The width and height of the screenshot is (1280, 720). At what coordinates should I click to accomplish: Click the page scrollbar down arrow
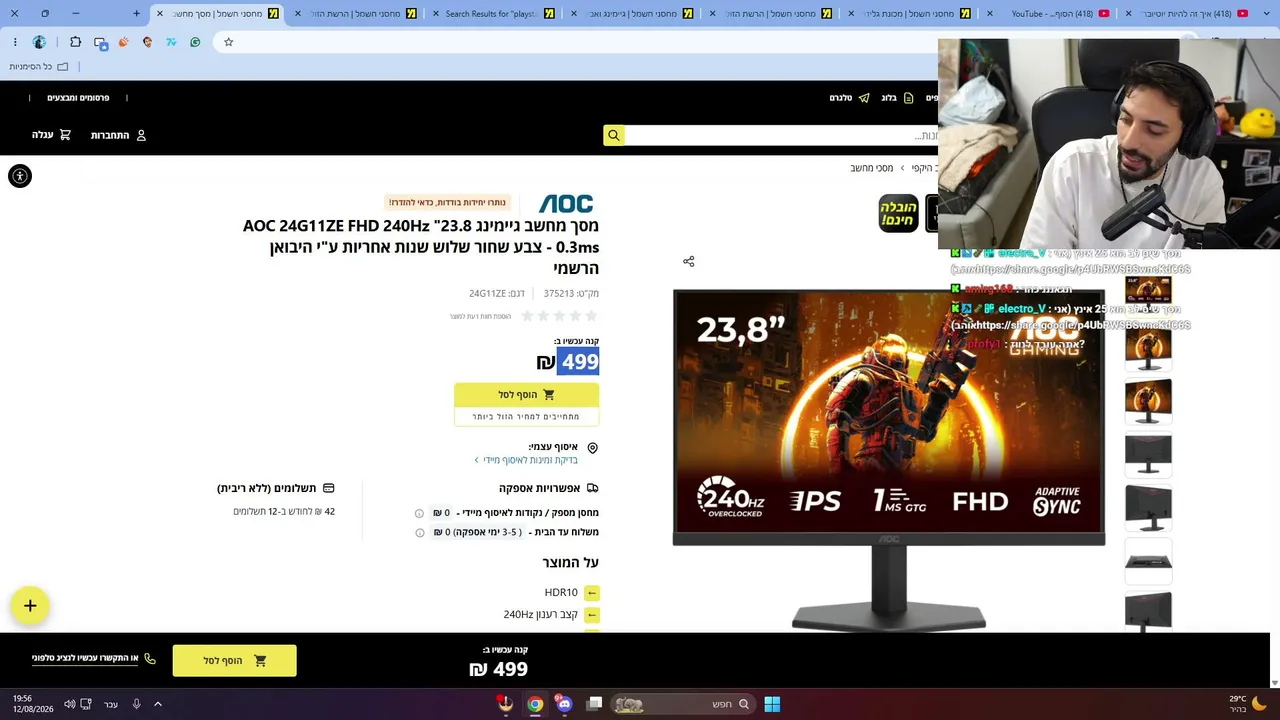pyautogui.click(x=1274, y=682)
